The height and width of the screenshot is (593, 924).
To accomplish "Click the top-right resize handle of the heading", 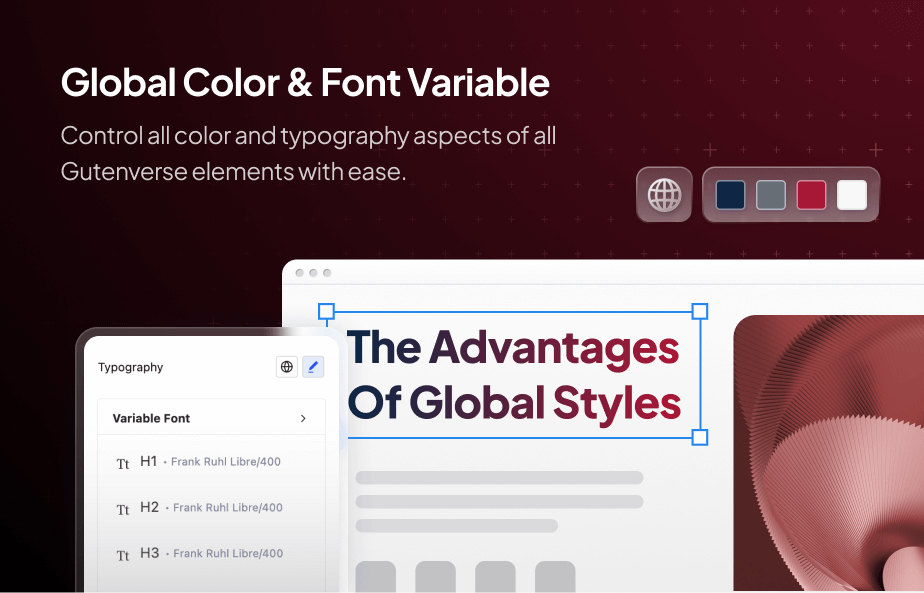I will coord(700,311).
